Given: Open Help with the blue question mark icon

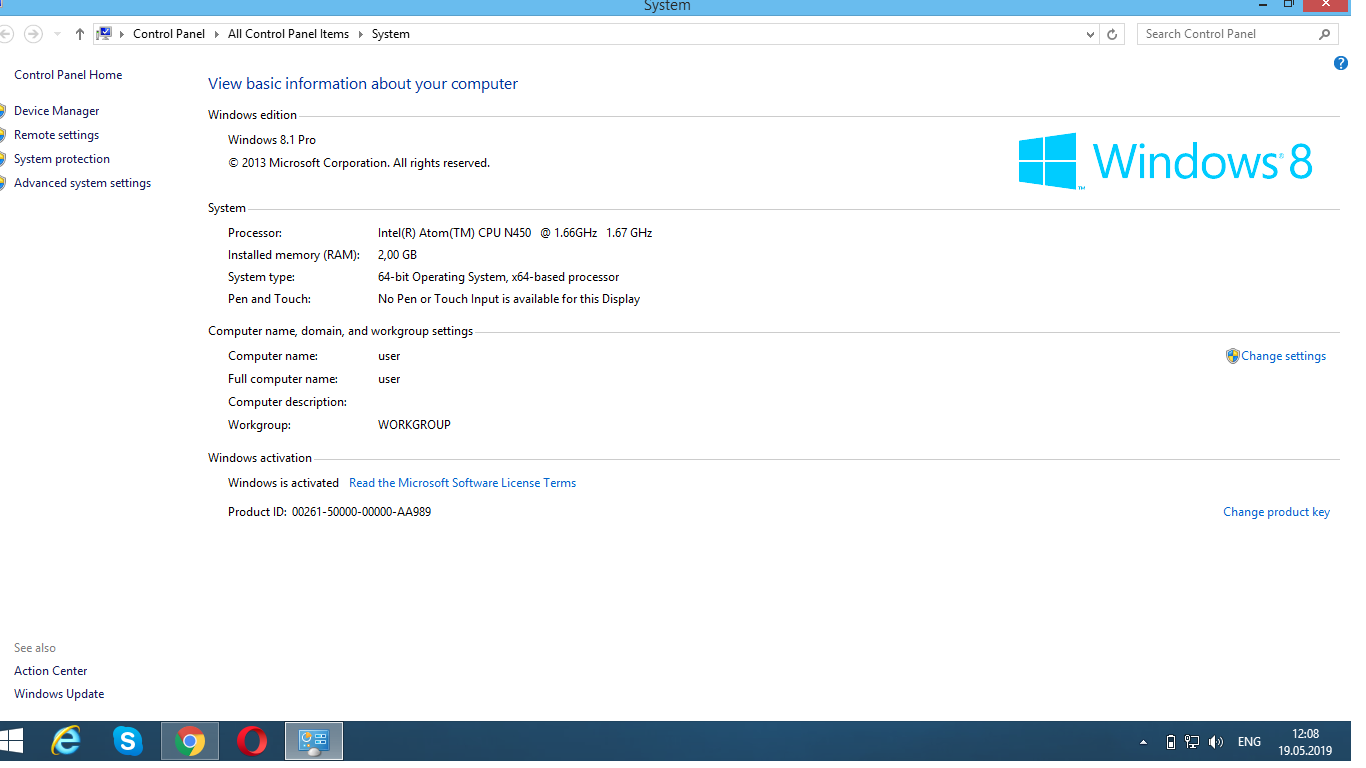Looking at the screenshot, I should coord(1341,63).
